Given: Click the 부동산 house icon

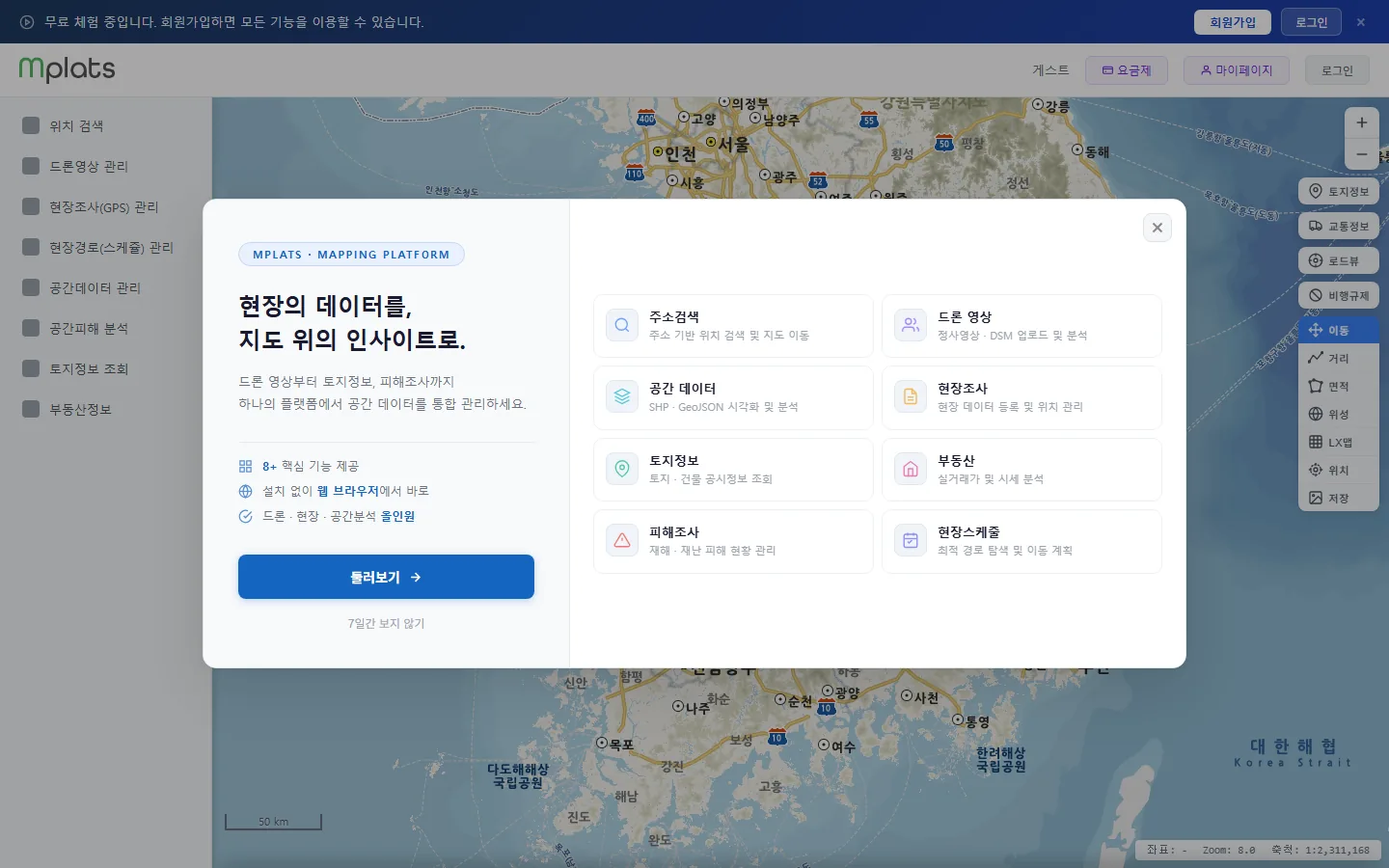Looking at the screenshot, I should (x=911, y=470).
